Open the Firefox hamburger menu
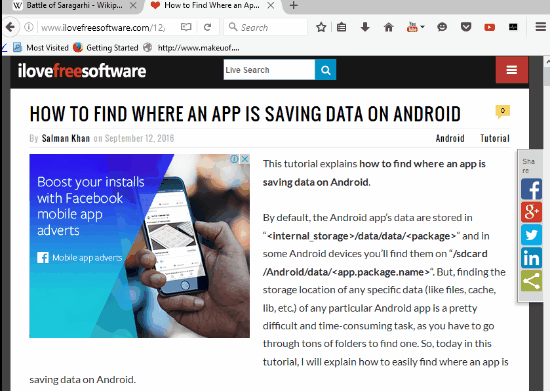Image resolution: width=550 pixels, height=391 pixels. click(541, 27)
